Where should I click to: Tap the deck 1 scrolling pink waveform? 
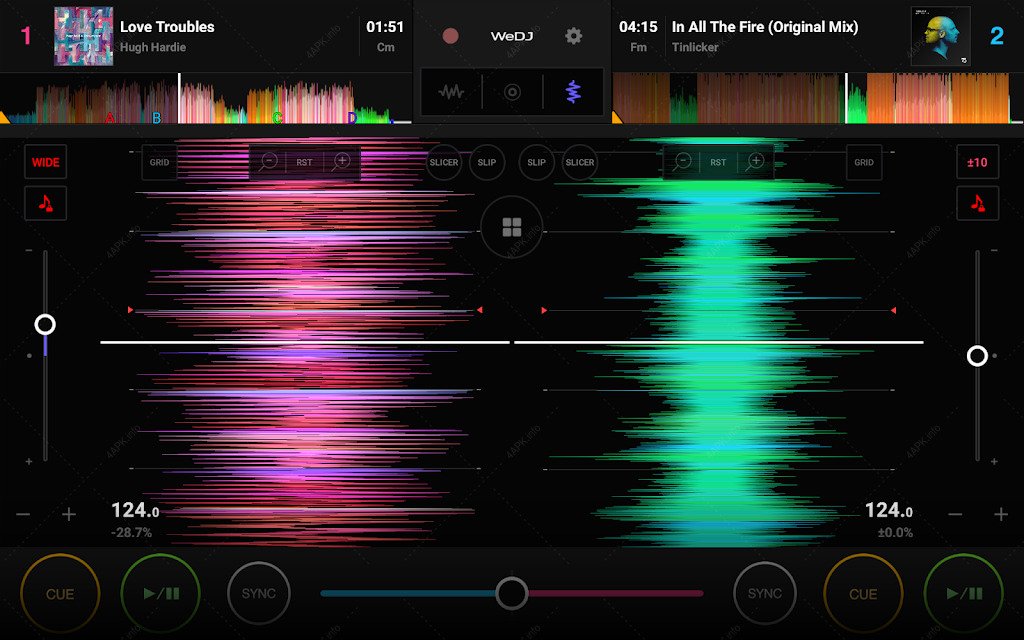pos(304,343)
